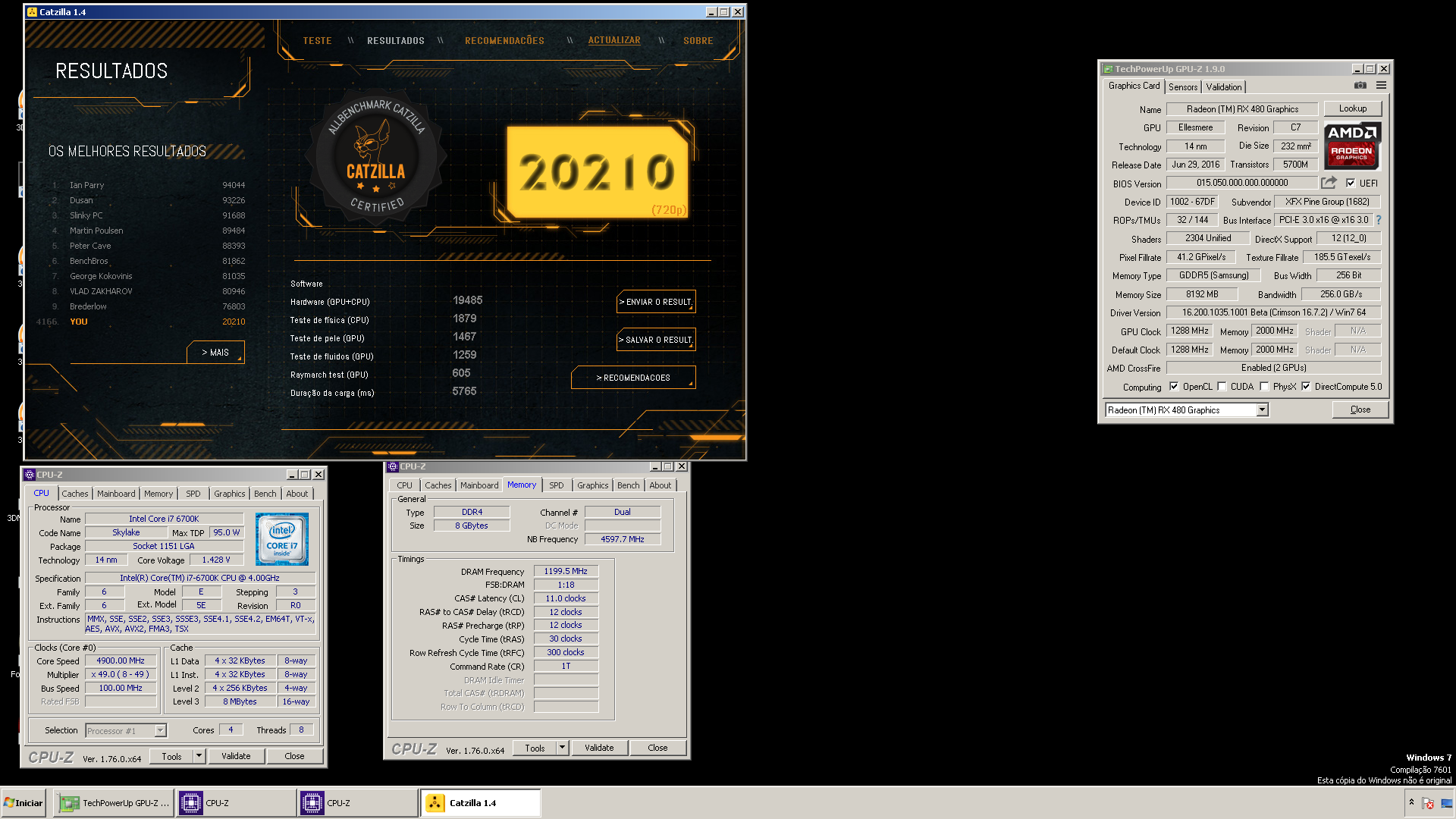The image size is (1456, 819).
Task: Click the GPU-Z screenshot camera icon
Action: coord(1360,86)
